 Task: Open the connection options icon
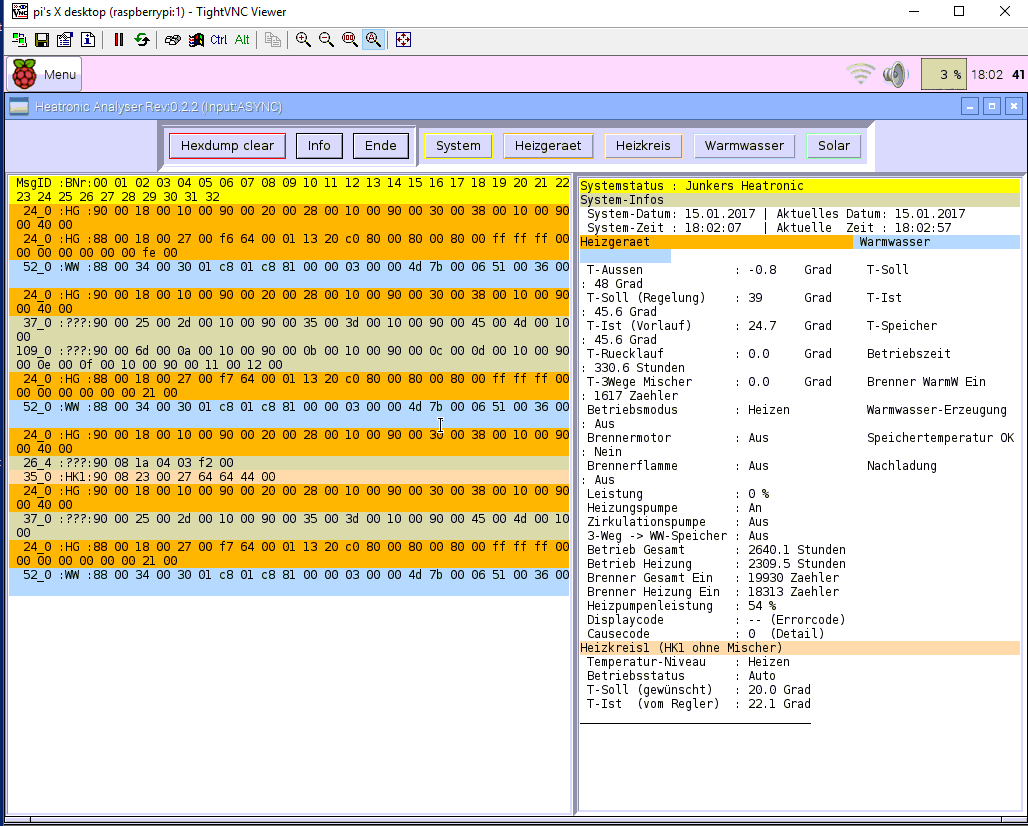64,40
